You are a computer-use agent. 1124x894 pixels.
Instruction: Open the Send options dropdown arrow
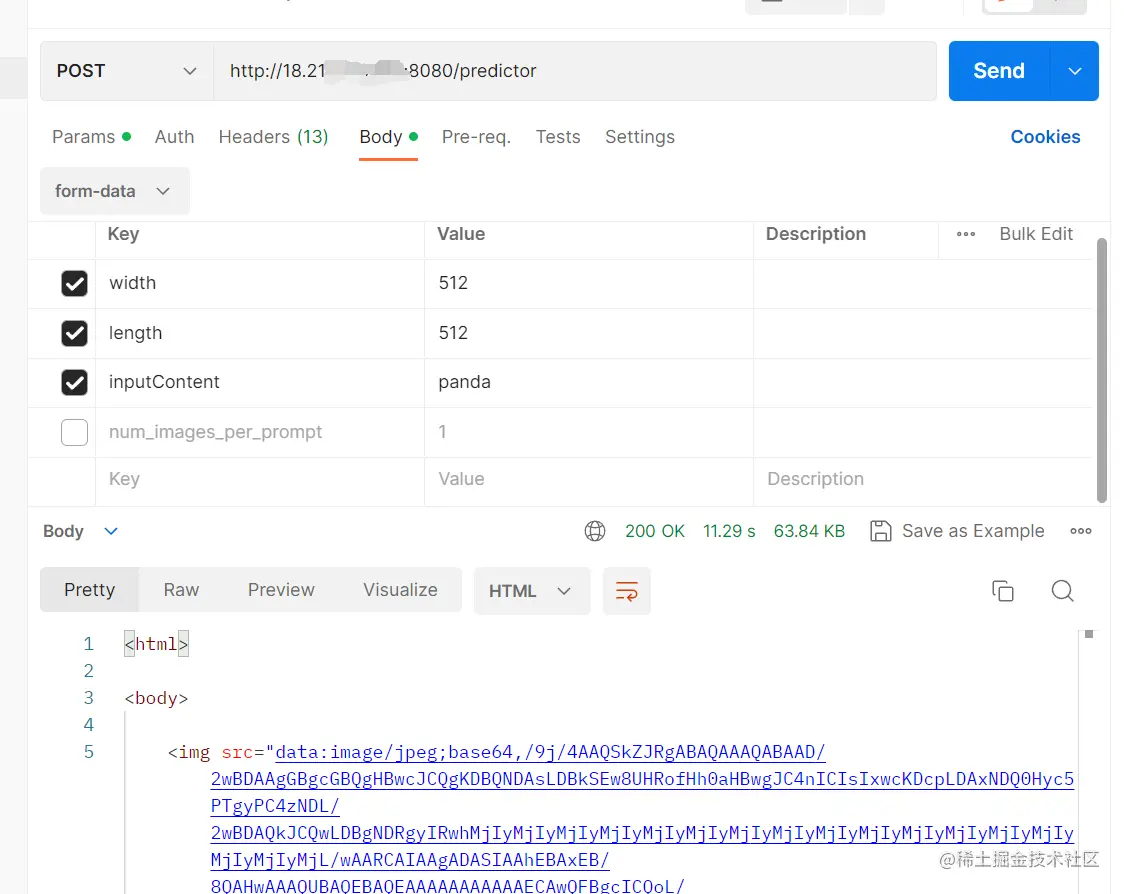1075,71
